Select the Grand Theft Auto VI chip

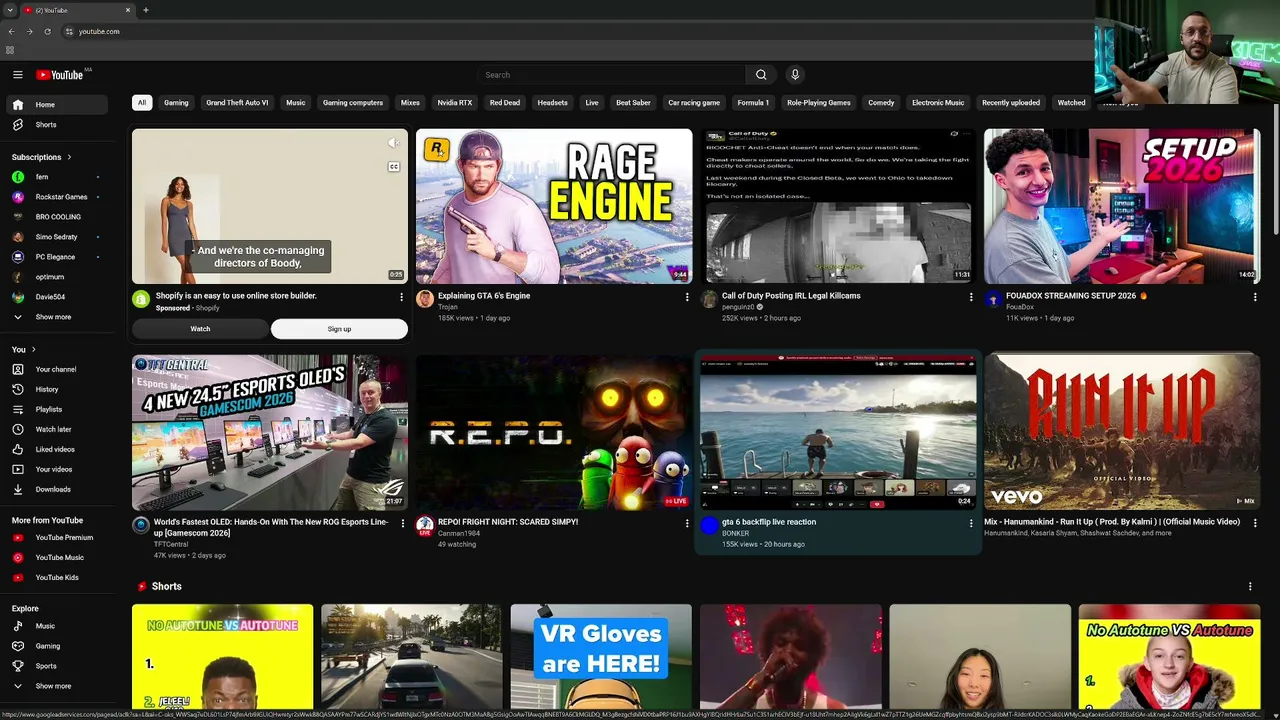[237, 103]
